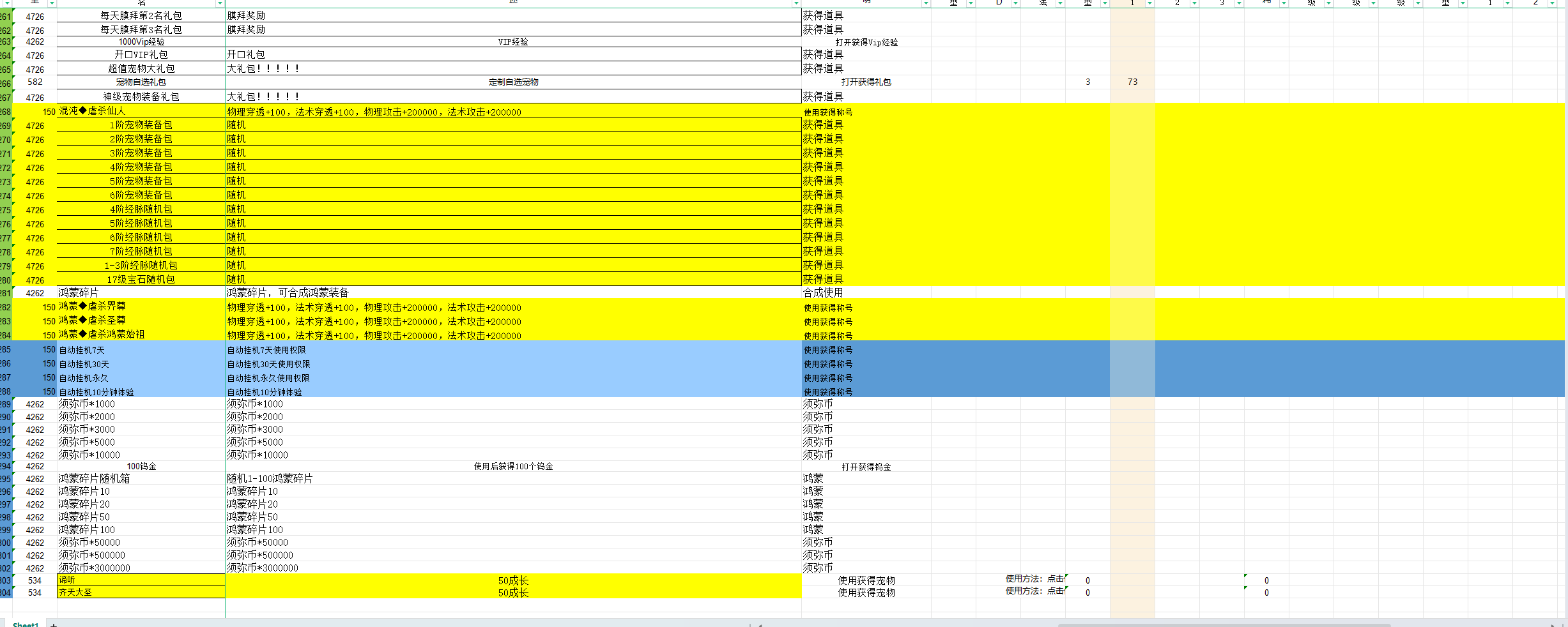Add a new sheet with the plus button
Viewport: 1568px width, 627px height.
pos(54,624)
